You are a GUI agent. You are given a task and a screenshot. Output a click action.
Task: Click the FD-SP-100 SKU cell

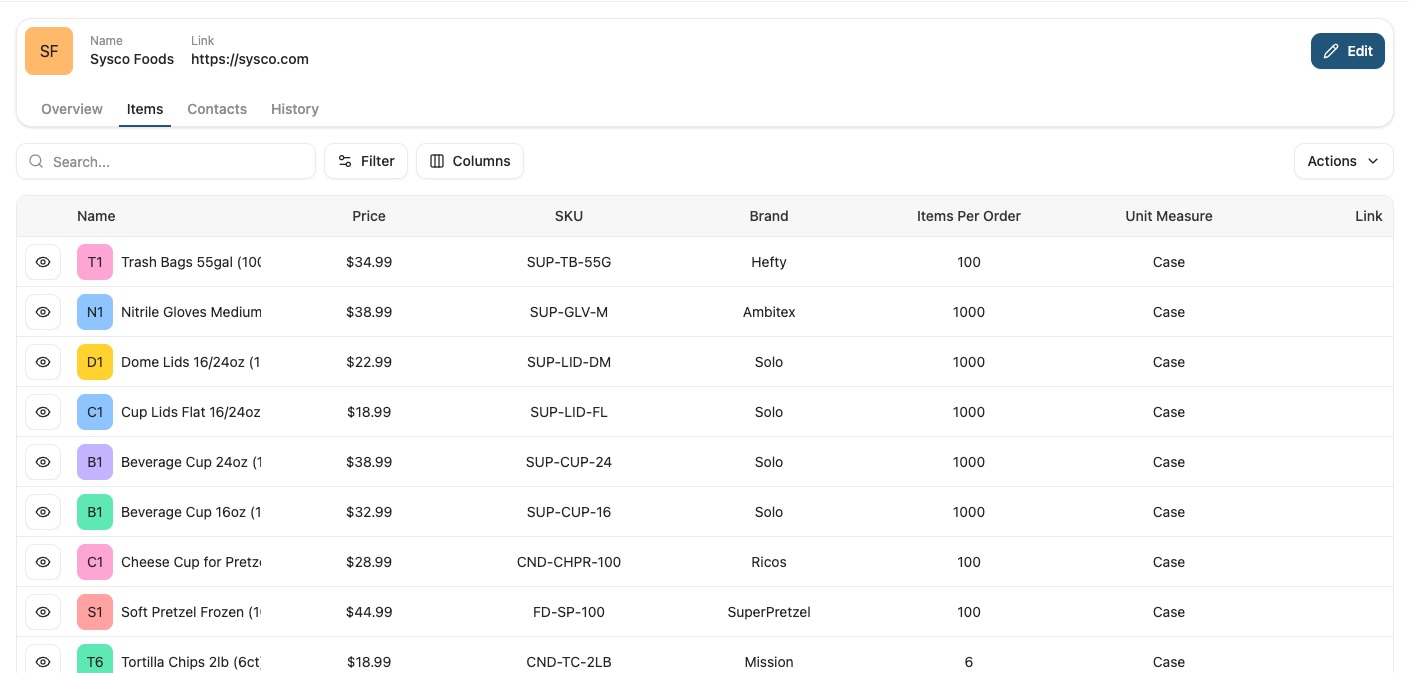click(569, 612)
